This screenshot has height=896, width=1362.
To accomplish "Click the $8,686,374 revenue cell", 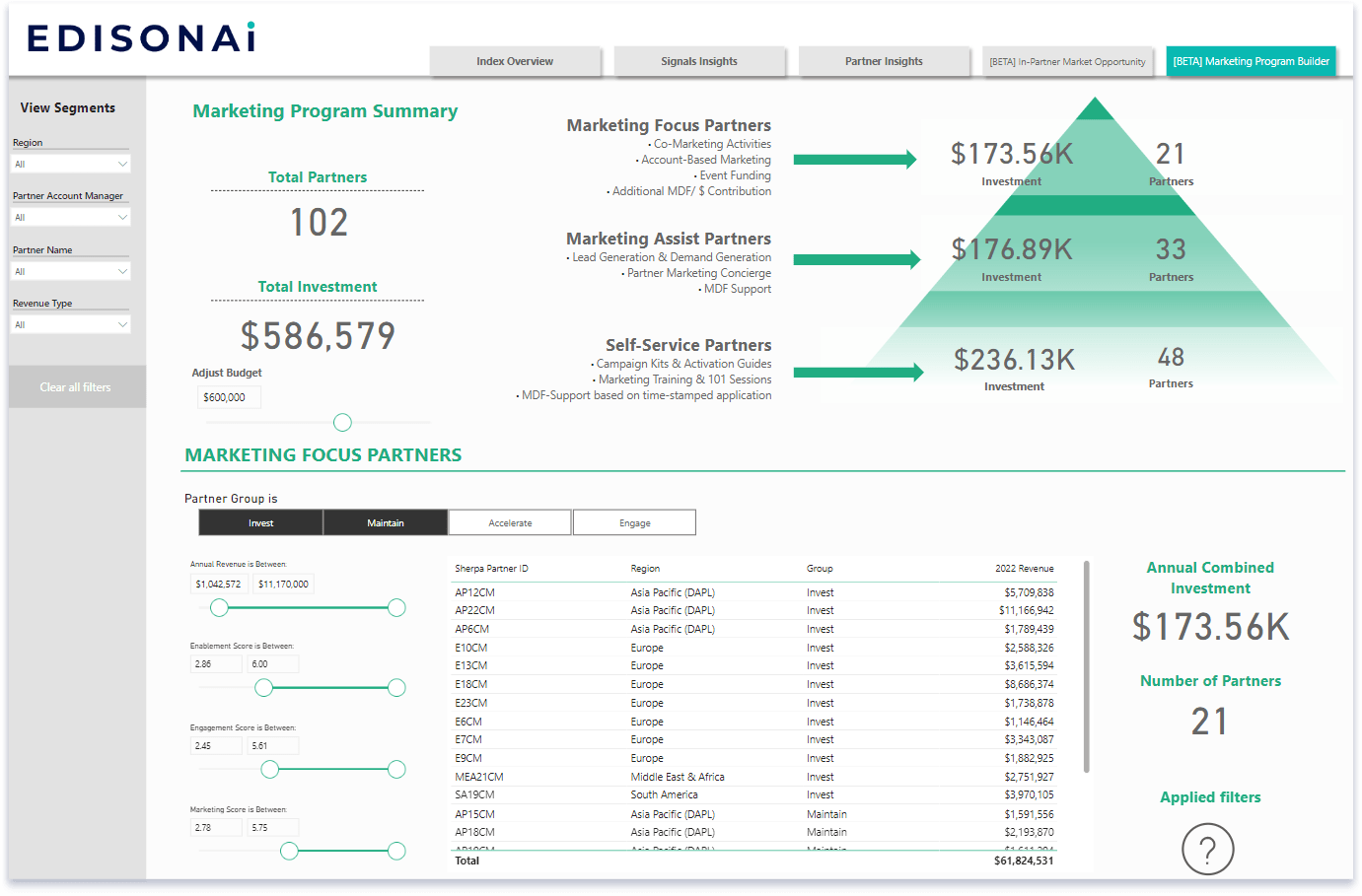I will (1029, 684).
